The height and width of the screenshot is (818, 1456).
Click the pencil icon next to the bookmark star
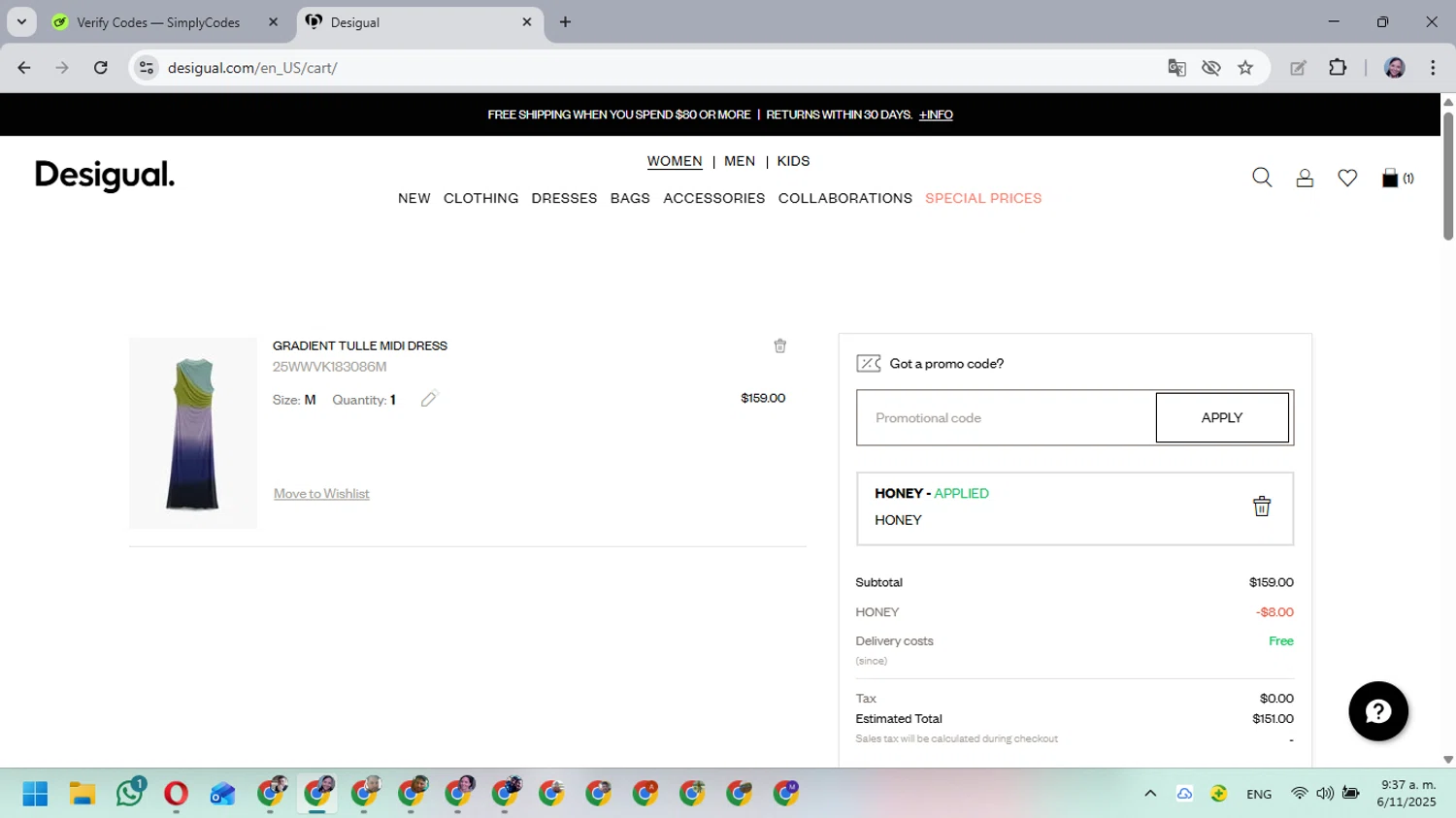click(1298, 68)
